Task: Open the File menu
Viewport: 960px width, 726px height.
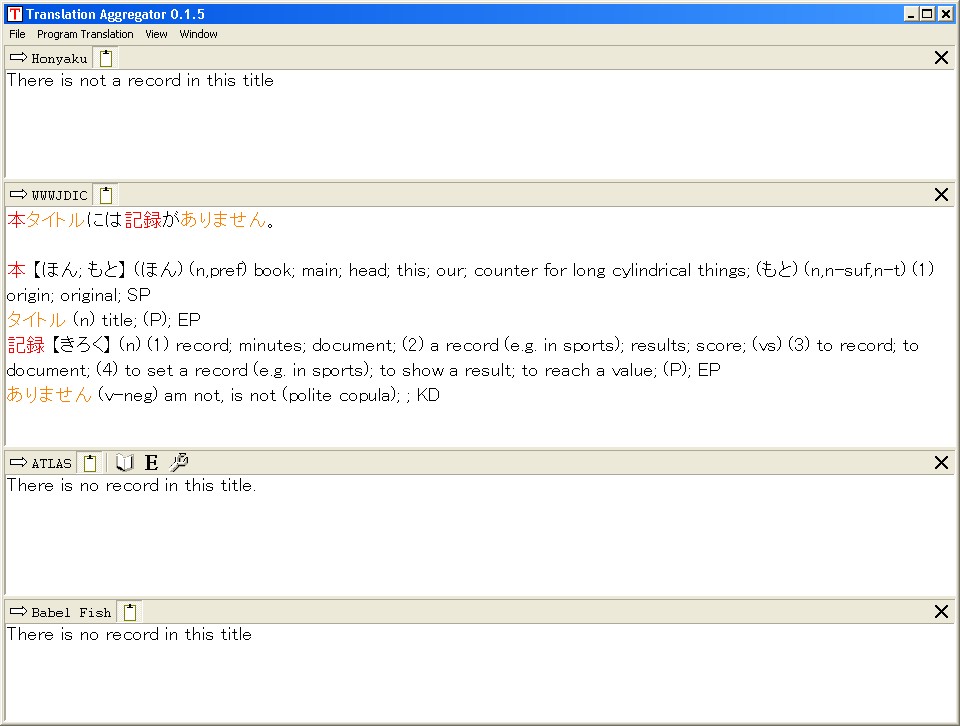Action: coord(17,34)
